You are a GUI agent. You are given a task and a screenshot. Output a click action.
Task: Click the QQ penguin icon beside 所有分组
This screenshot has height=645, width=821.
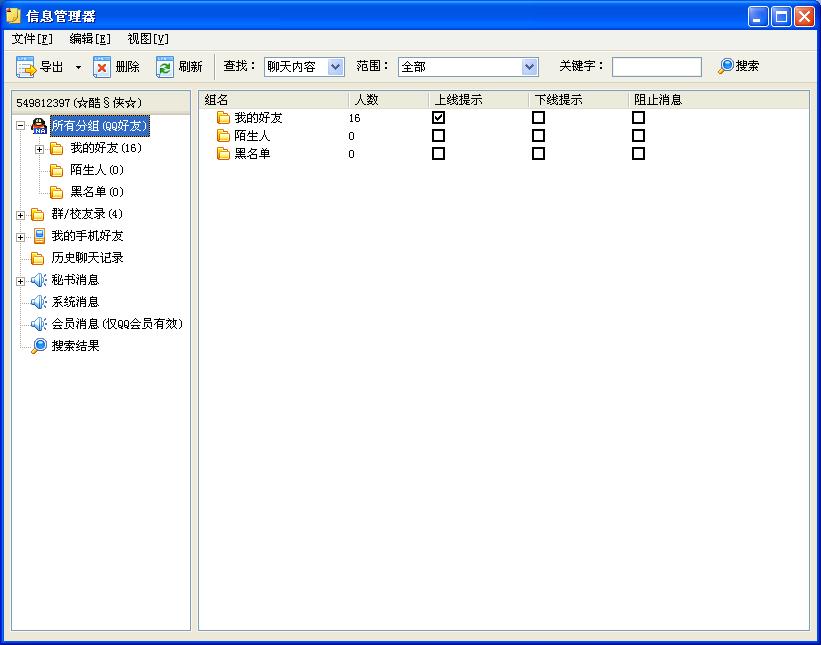tap(39, 126)
